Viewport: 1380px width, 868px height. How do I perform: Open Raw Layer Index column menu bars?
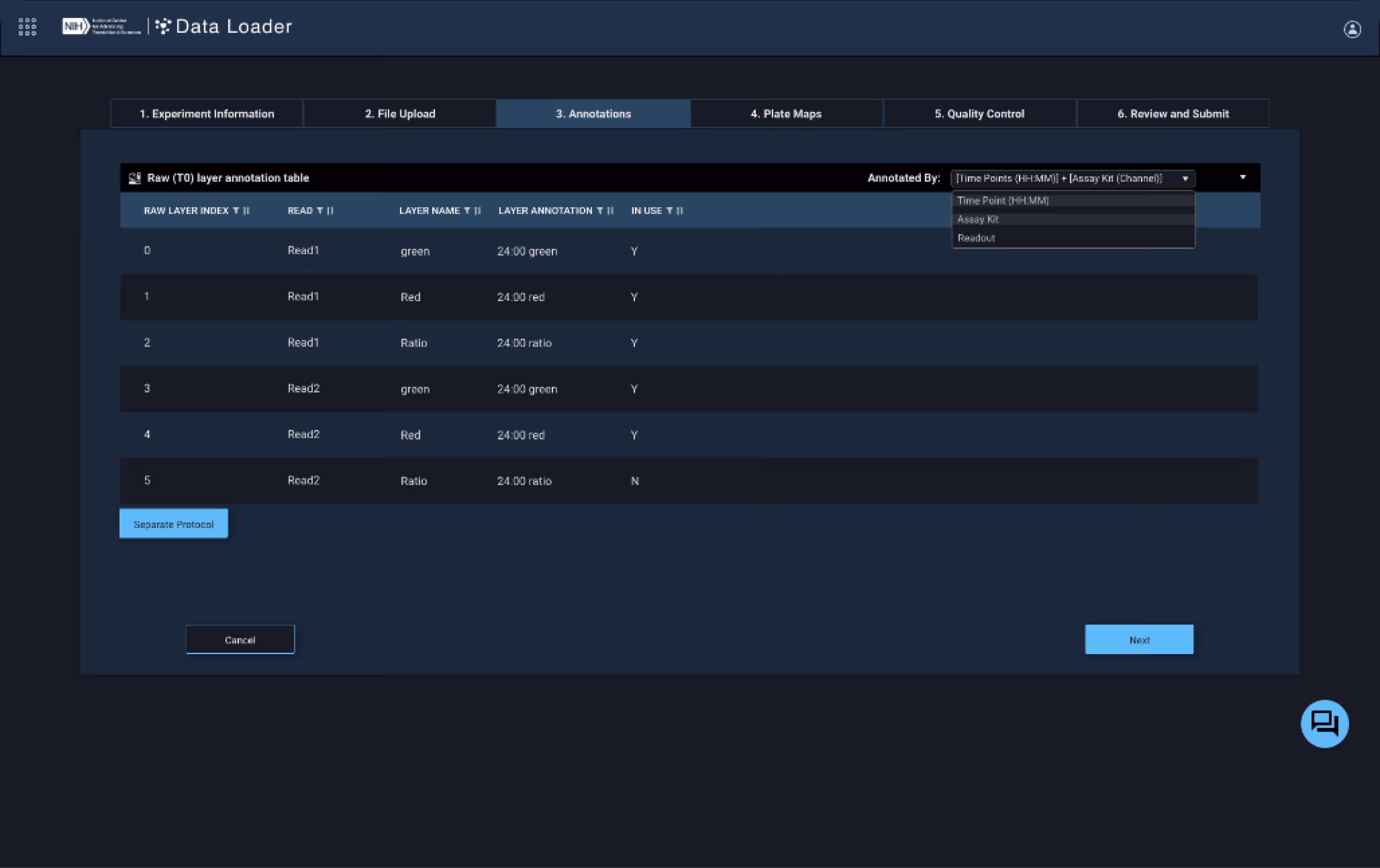tap(246, 211)
